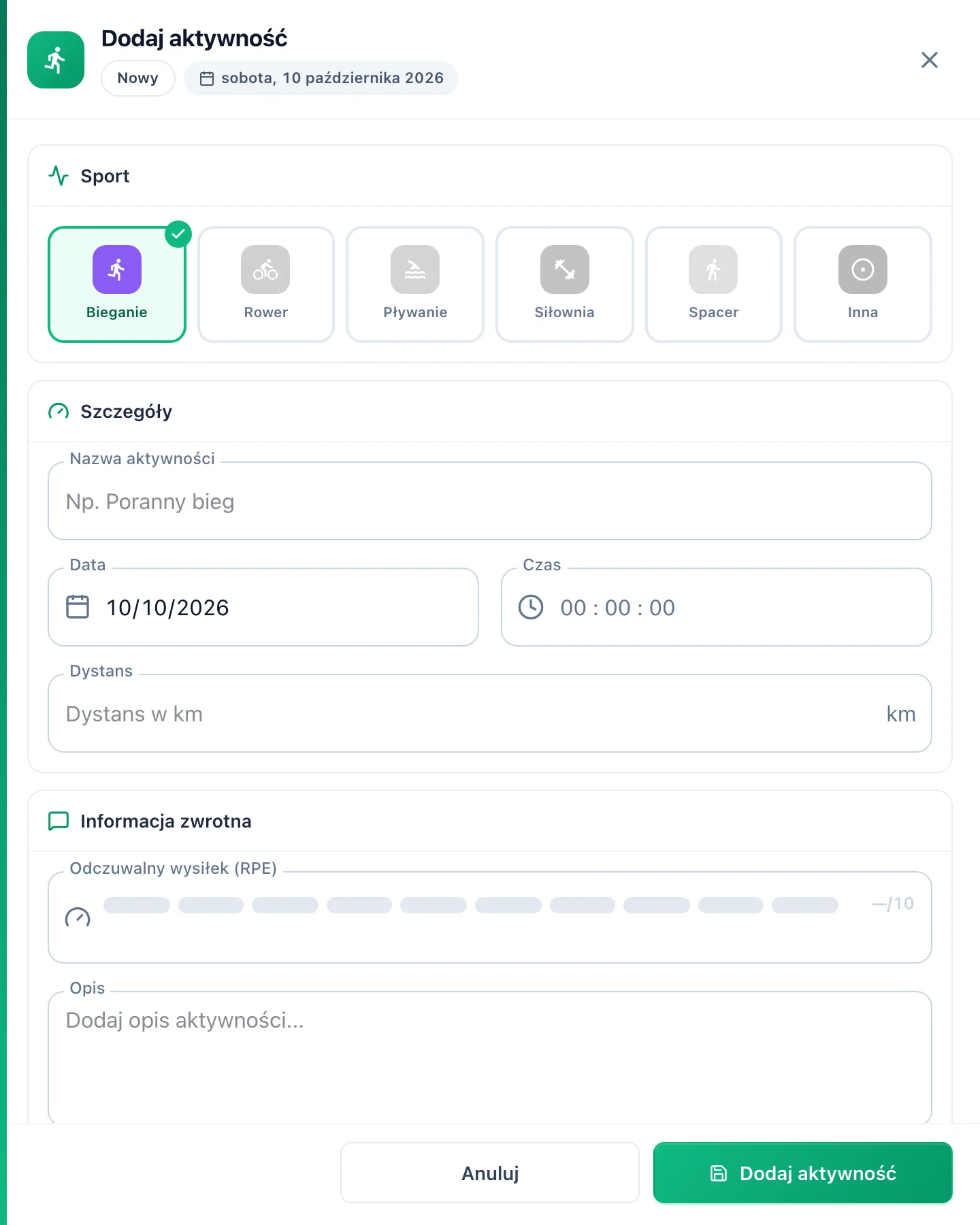Focus the Nazwa aktywności input field
Screen dimensions: 980x1225
(490, 502)
